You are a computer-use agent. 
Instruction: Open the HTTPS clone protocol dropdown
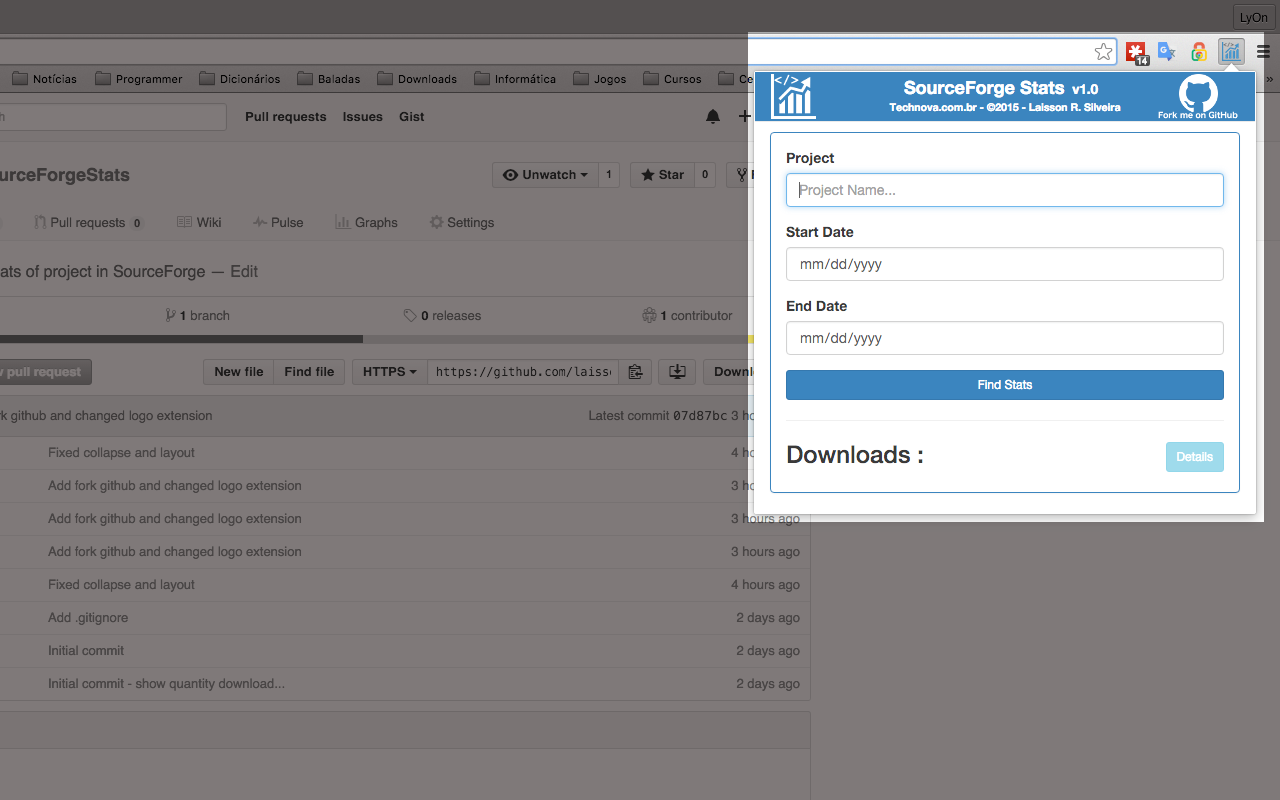pos(388,371)
